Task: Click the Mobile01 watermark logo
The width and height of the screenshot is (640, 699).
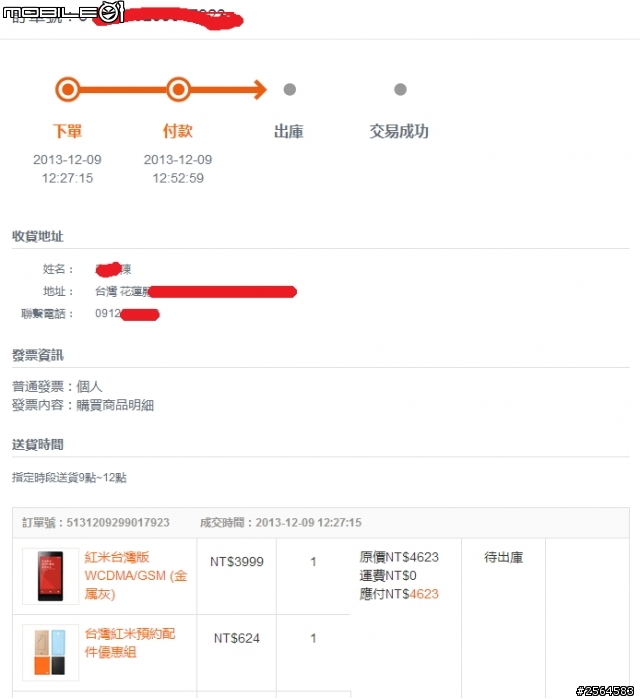Action: (63, 12)
